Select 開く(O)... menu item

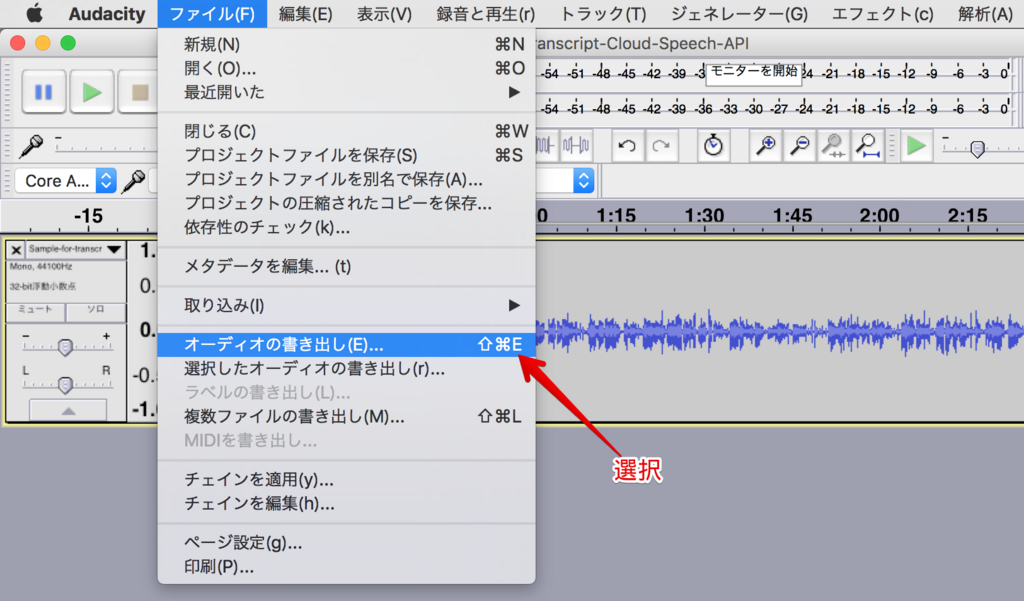point(346,68)
